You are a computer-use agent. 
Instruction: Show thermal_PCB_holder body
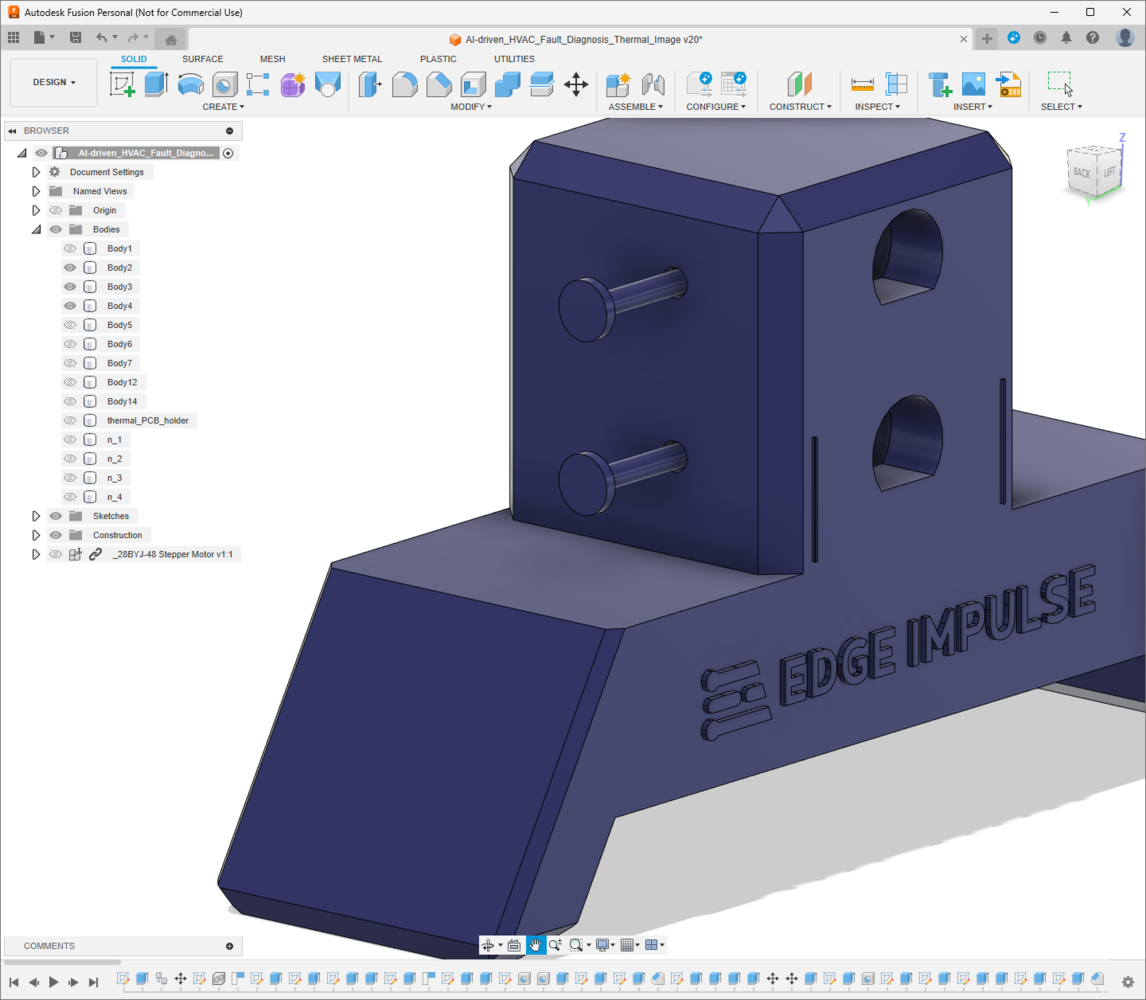coord(70,420)
